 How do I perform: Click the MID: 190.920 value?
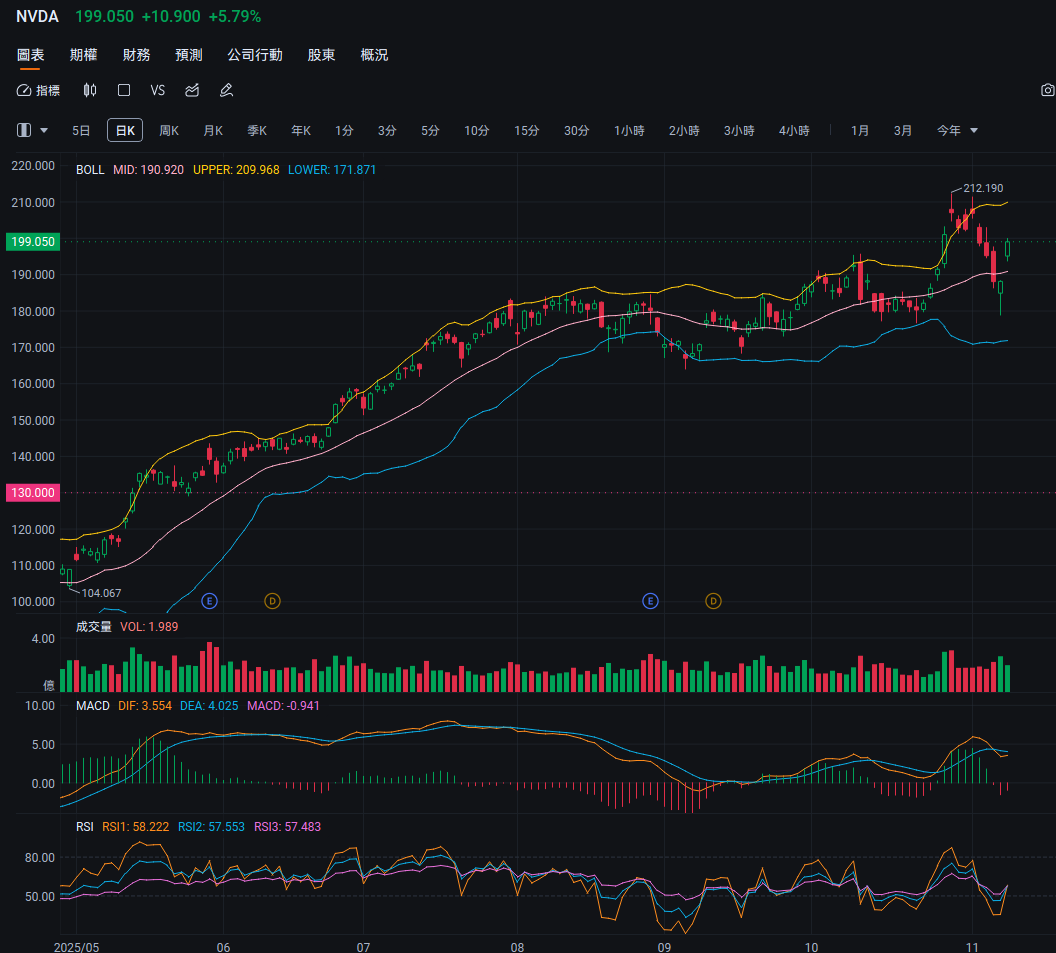148,170
